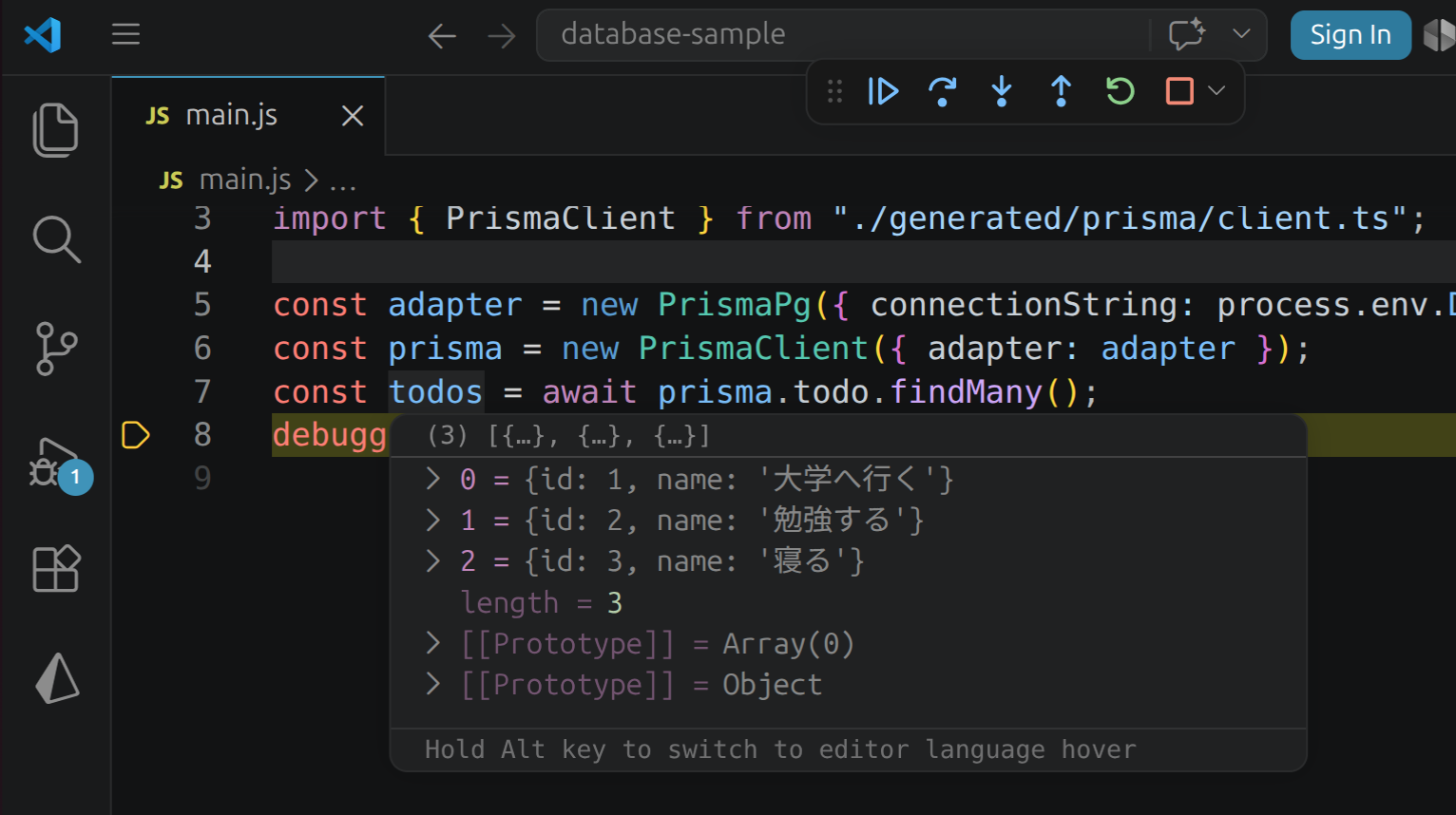The height and width of the screenshot is (815, 1456).
Task: Expand item 2 with id 3
Action: click(x=433, y=560)
